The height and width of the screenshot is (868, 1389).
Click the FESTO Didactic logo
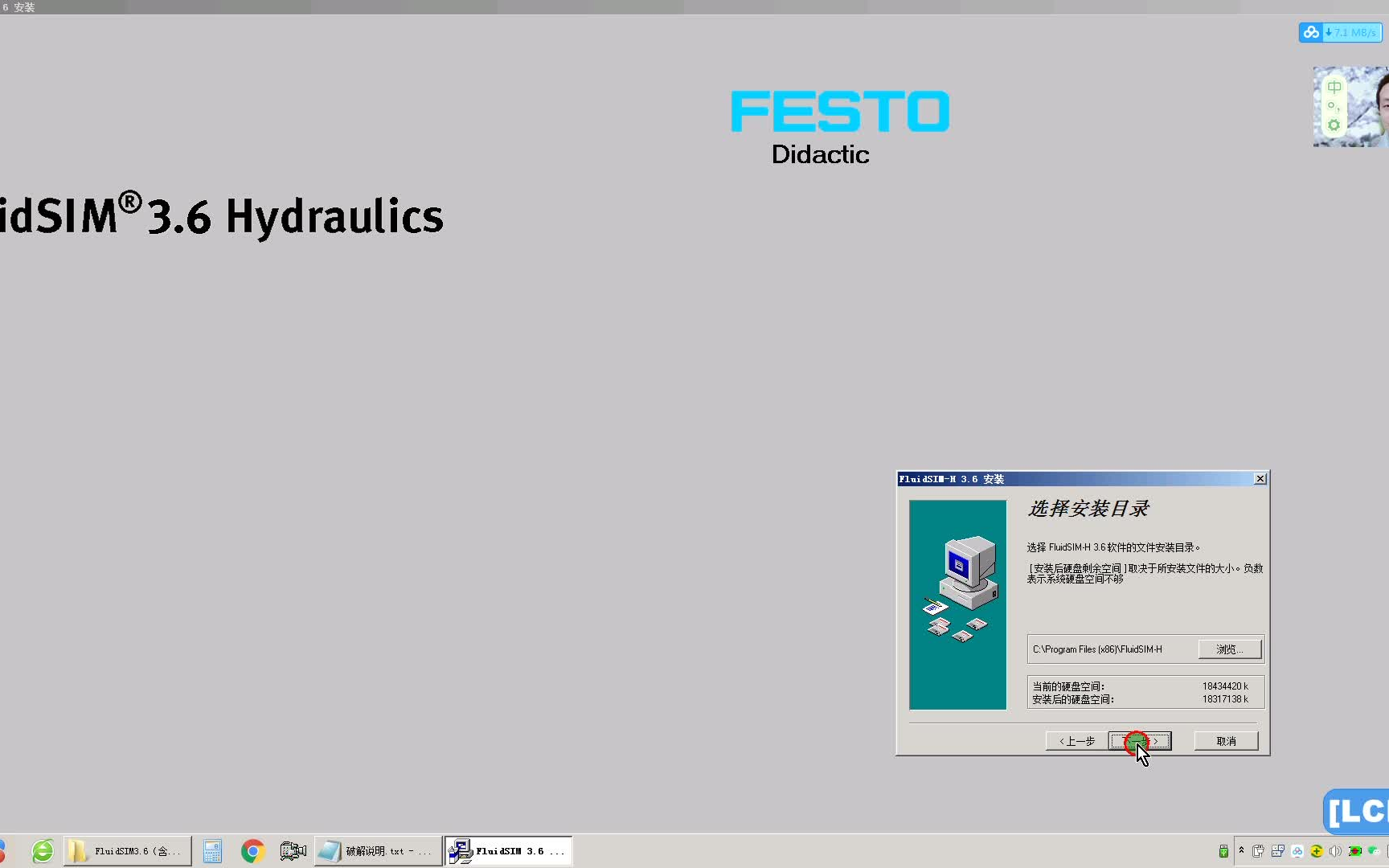839,128
